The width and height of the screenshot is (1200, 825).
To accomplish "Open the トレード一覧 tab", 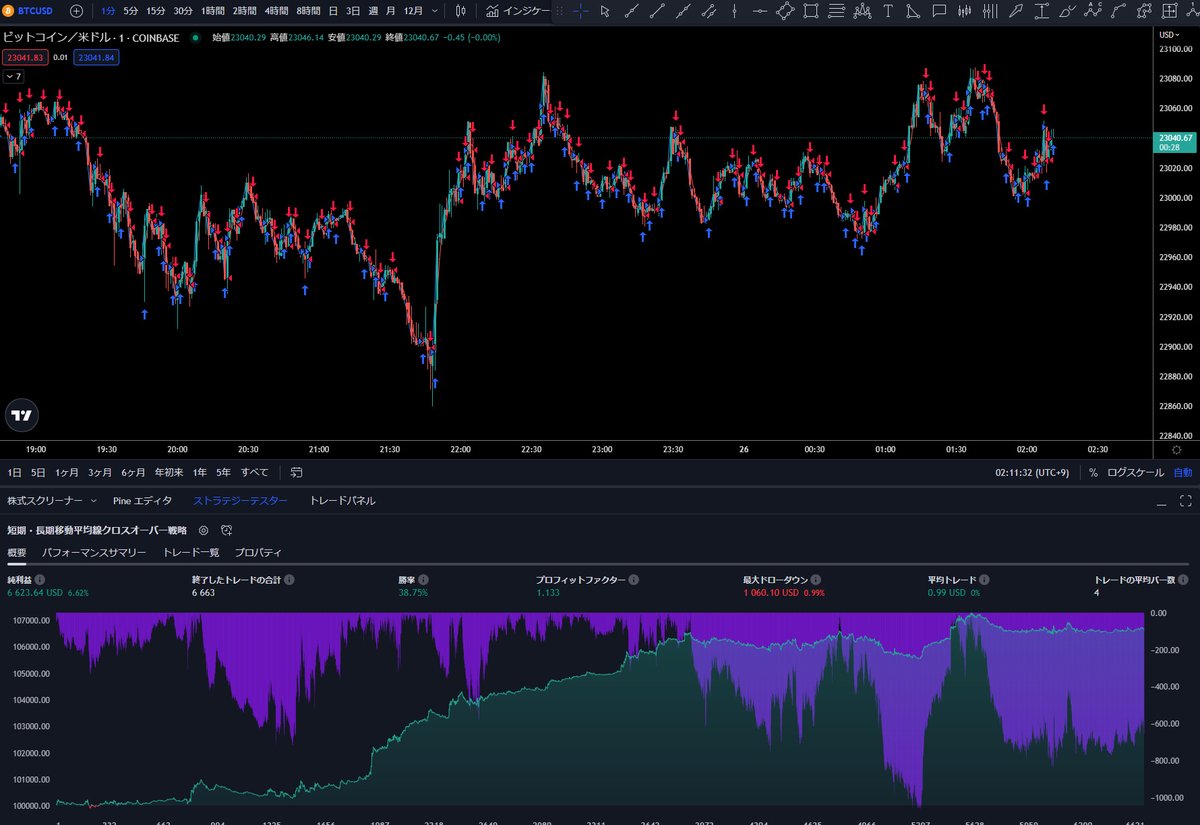I will tap(189, 551).
